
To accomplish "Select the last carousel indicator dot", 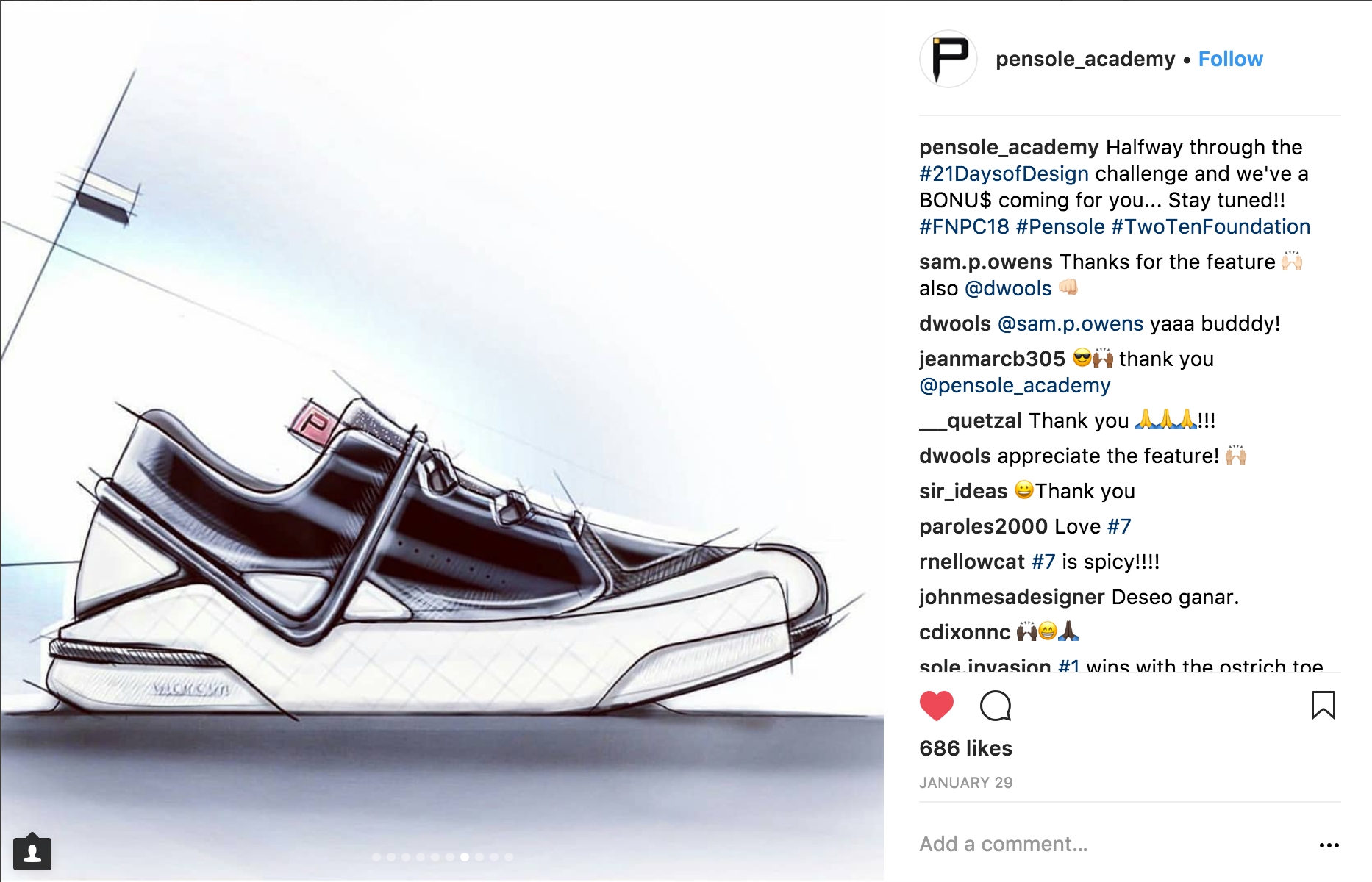I will click(509, 857).
